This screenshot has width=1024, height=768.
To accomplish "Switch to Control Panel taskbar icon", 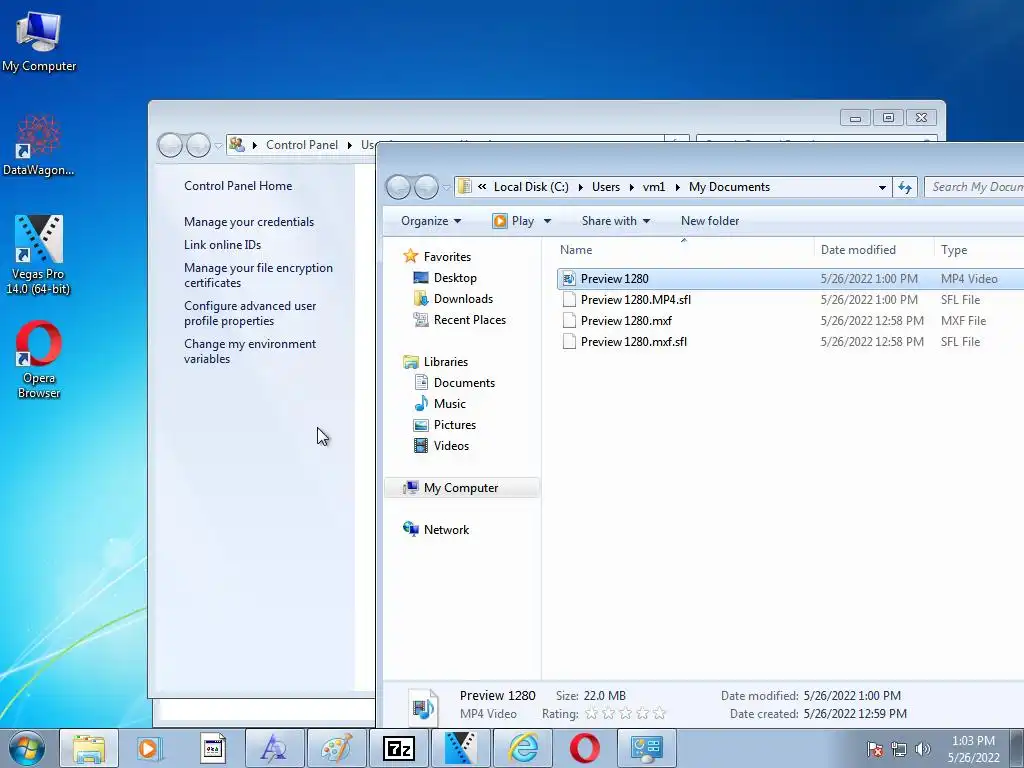I will pyautogui.click(x=647, y=748).
